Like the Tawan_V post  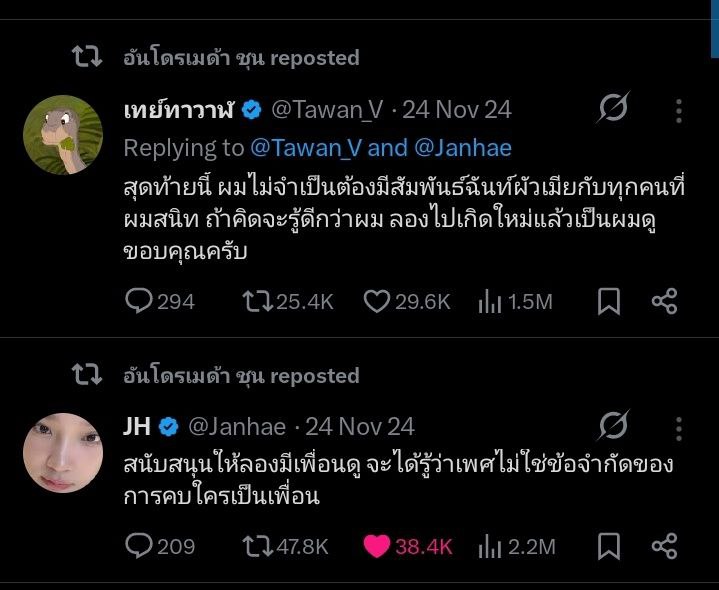(x=376, y=301)
